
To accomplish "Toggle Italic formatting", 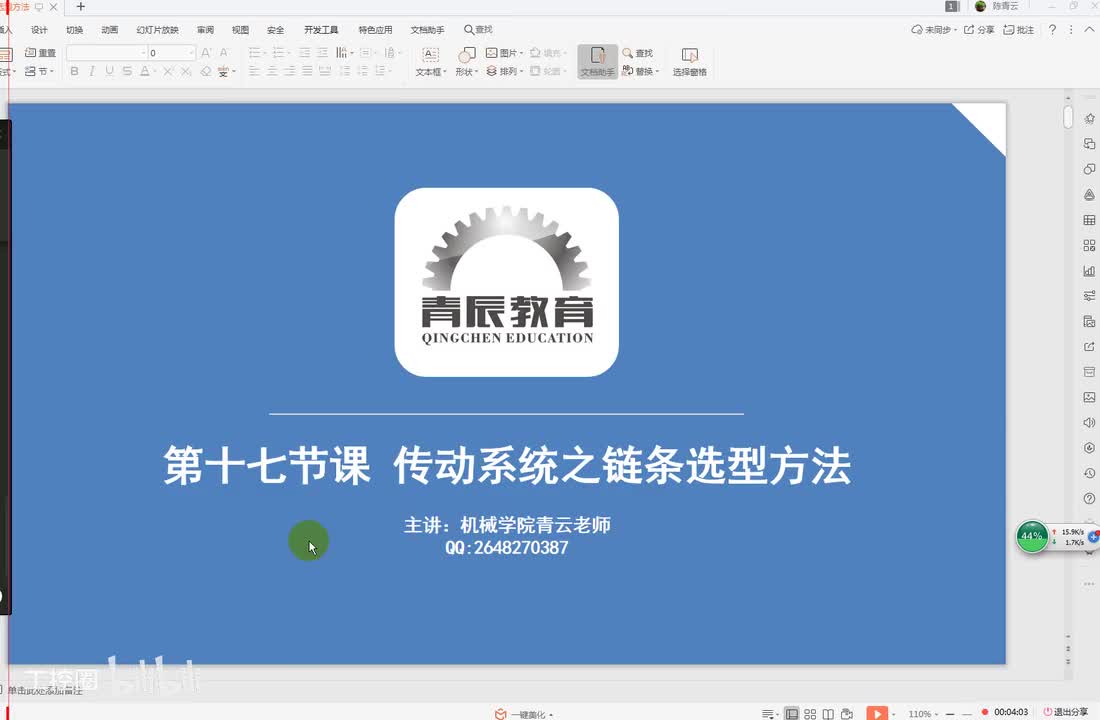I will 92,71.
